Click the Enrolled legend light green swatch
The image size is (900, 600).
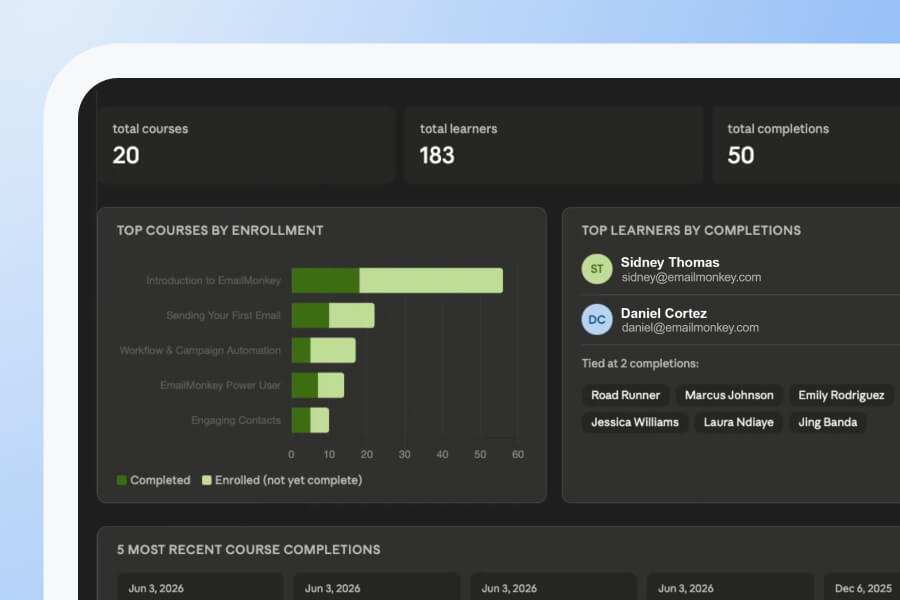coord(207,480)
